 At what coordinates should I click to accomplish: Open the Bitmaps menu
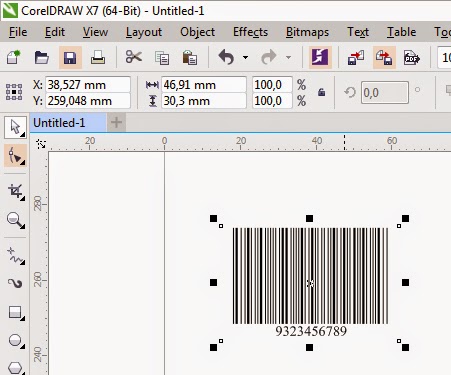(307, 32)
